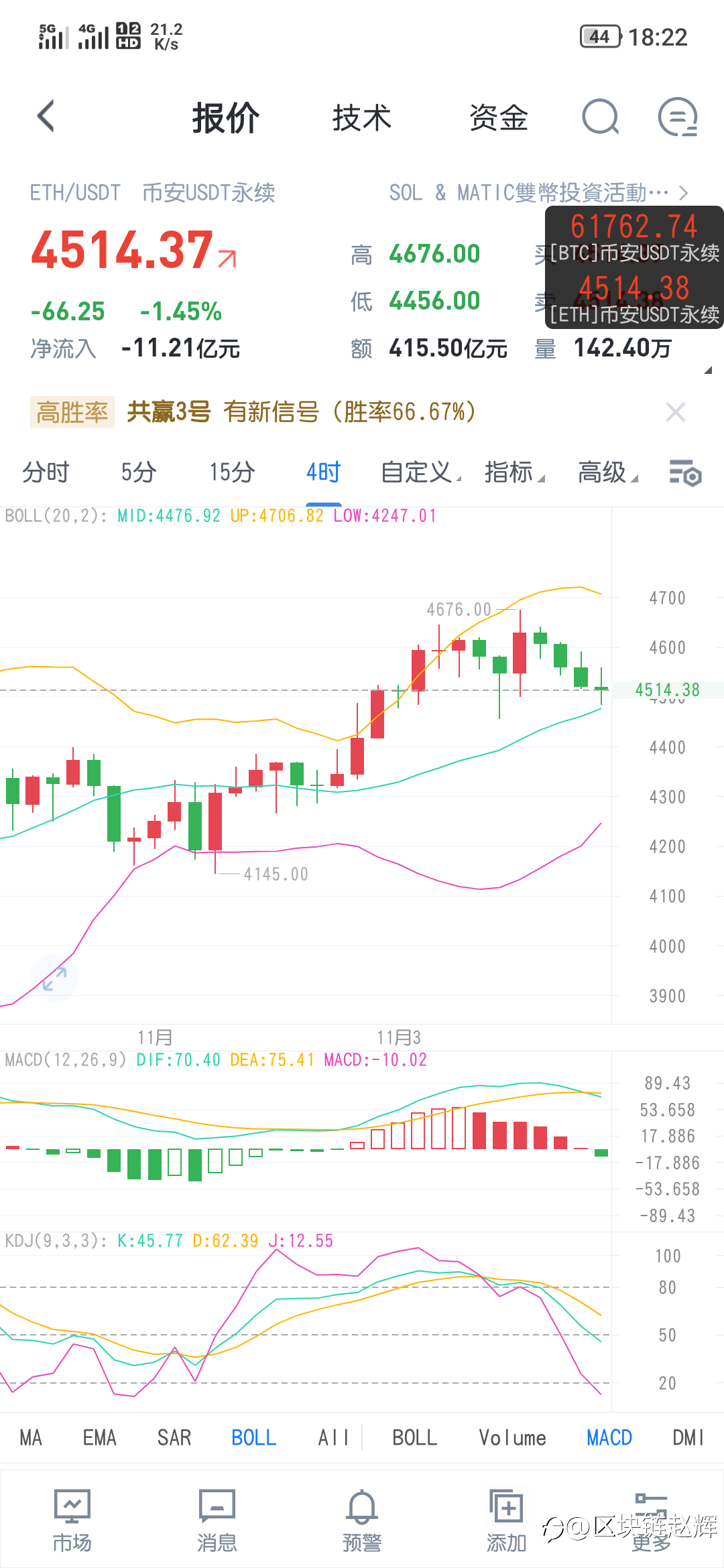Open chart settings gear-list icon

point(685,472)
